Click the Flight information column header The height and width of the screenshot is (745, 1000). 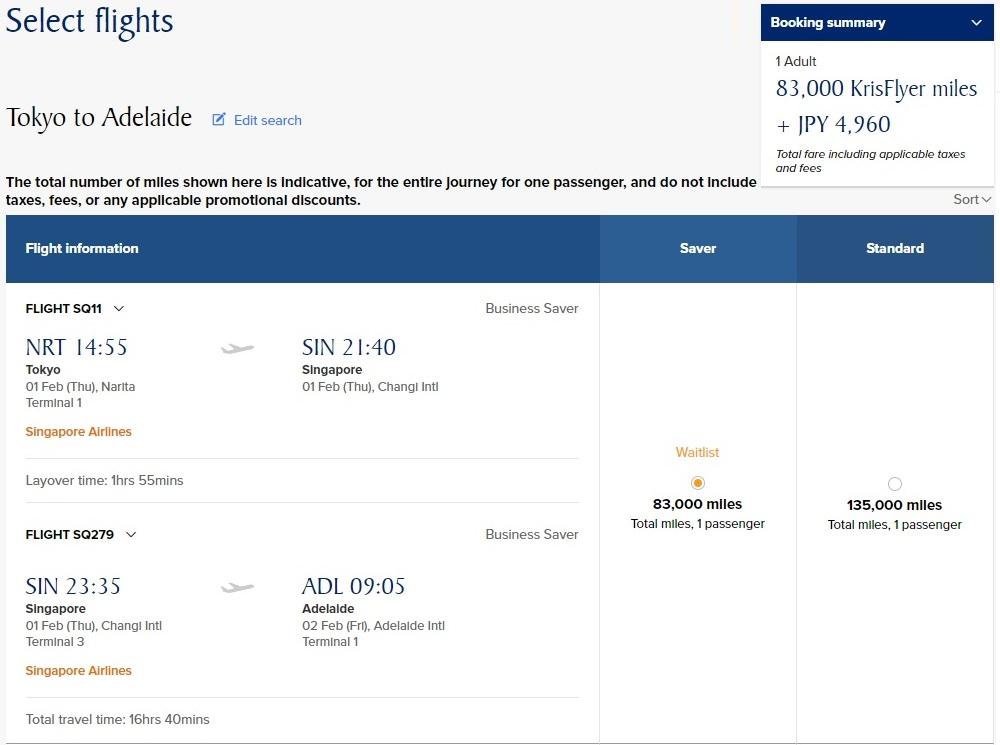pos(82,248)
